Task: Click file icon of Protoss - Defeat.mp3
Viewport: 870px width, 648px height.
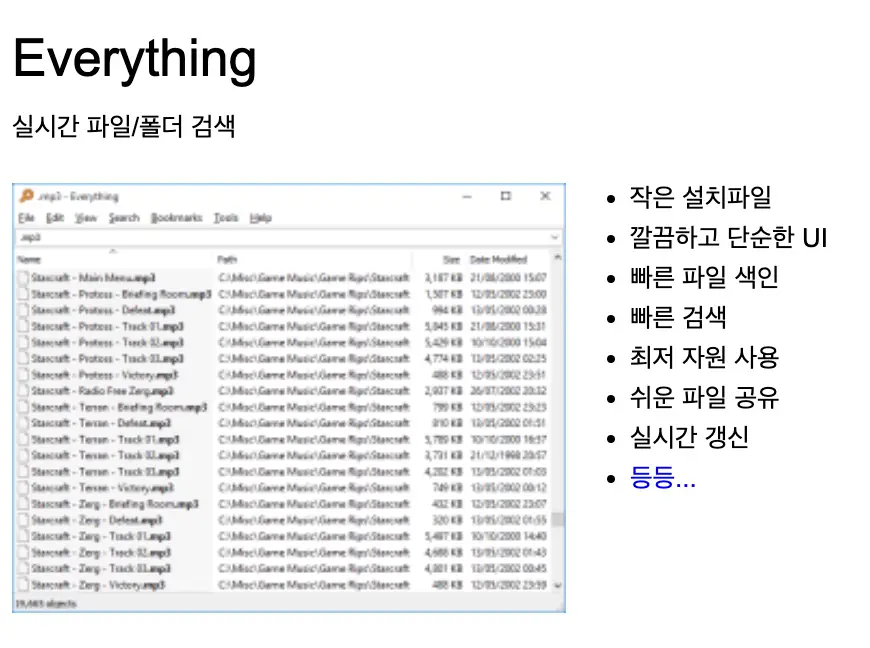Action: 23,310
